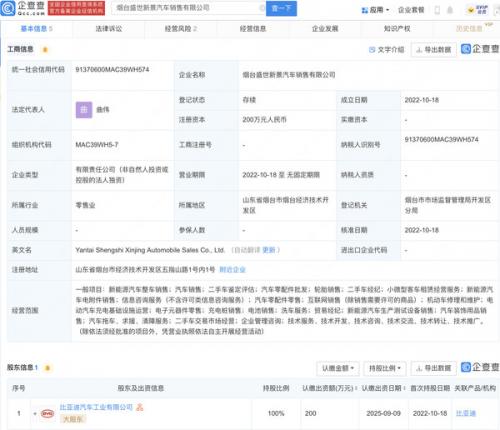Open the 应用 dropdown menu
The width and height of the screenshot is (500, 430).
[375, 10]
